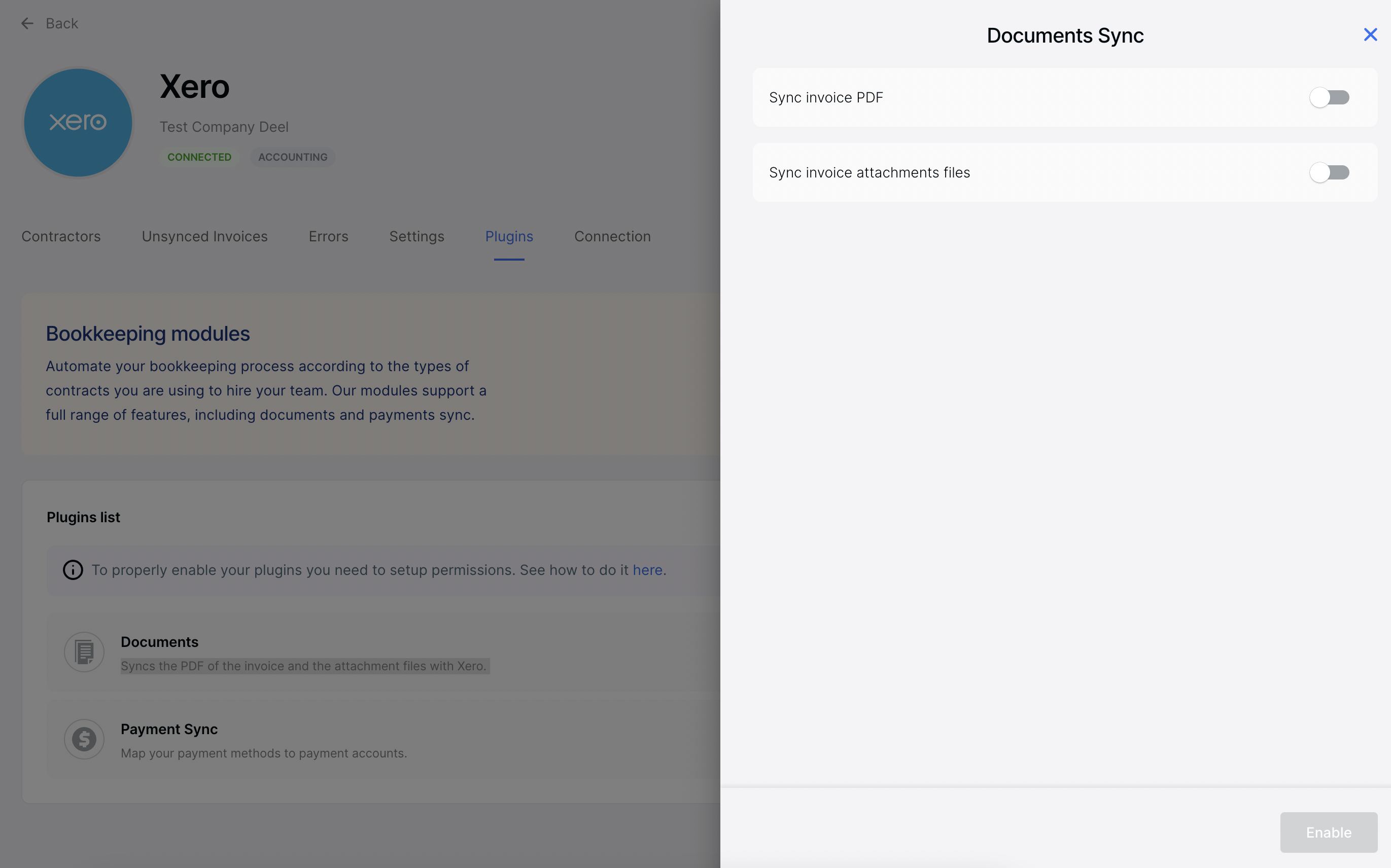The width and height of the screenshot is (1391, 868).
Task: Open the Connection tab
Action: [612, 236]
